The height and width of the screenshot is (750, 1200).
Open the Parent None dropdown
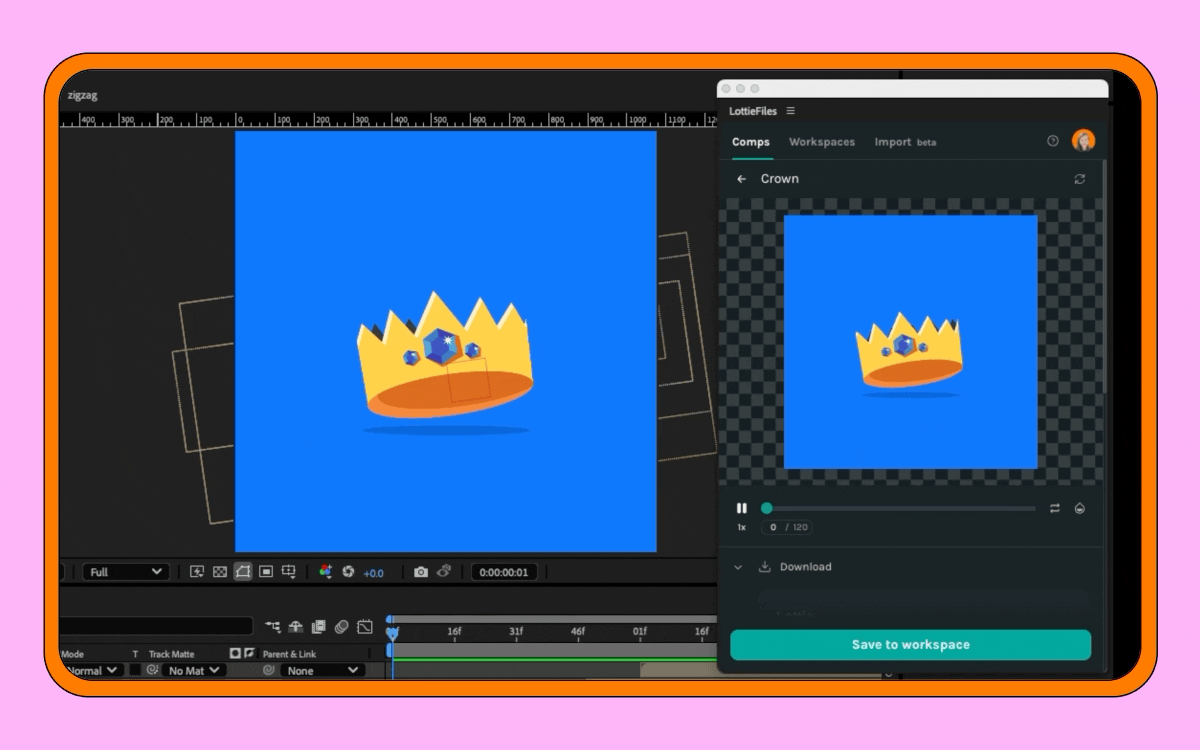(322, 671)
